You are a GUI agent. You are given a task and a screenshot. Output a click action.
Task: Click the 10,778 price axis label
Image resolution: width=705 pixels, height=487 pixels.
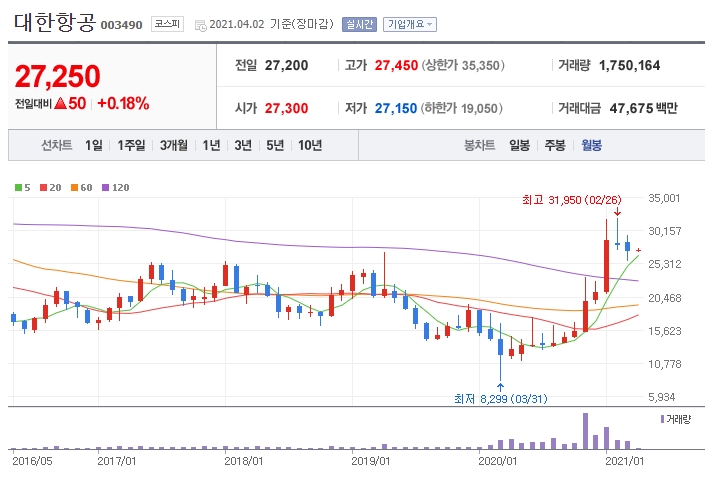pyautogui.click(x=665, y=364)
